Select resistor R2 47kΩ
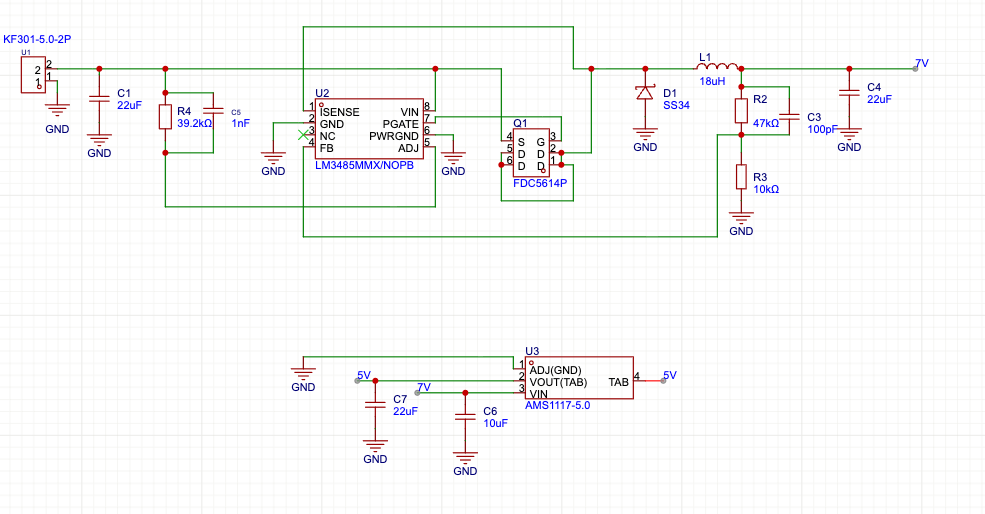The height and width of the screenshot is (514, 985). coord(741,110)
